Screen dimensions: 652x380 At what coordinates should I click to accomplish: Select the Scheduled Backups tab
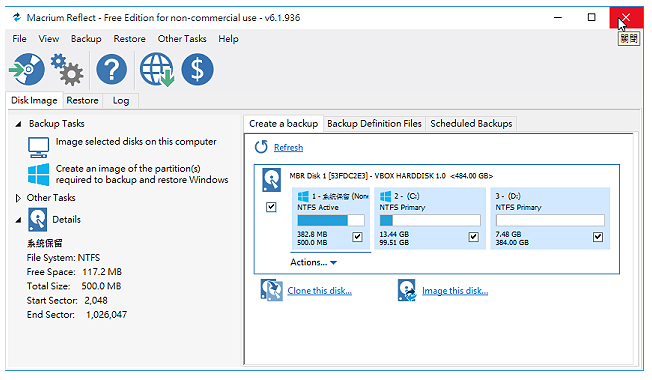tap(471, 123)
